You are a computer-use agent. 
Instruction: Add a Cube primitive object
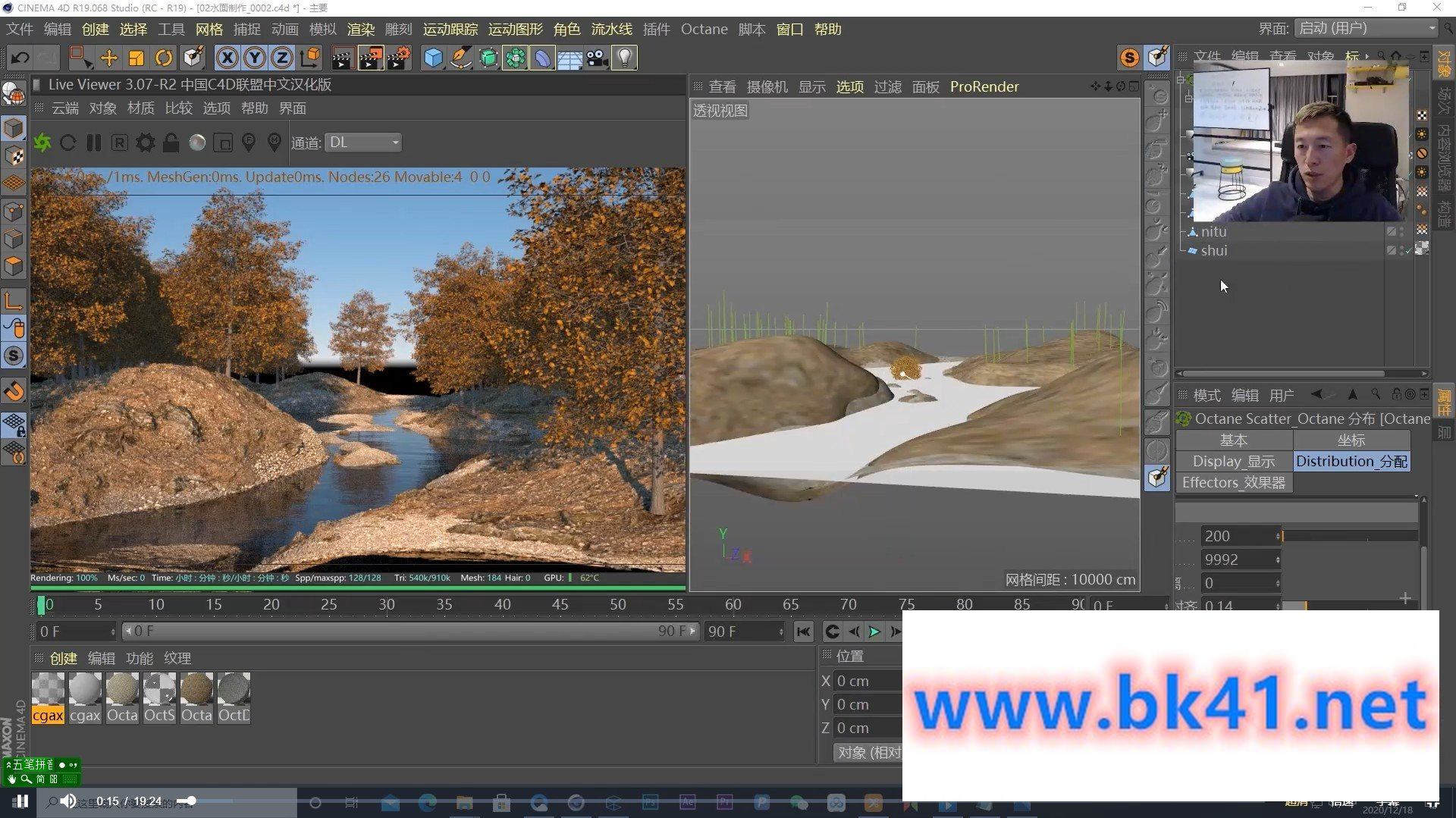click(x=433, y=58)
